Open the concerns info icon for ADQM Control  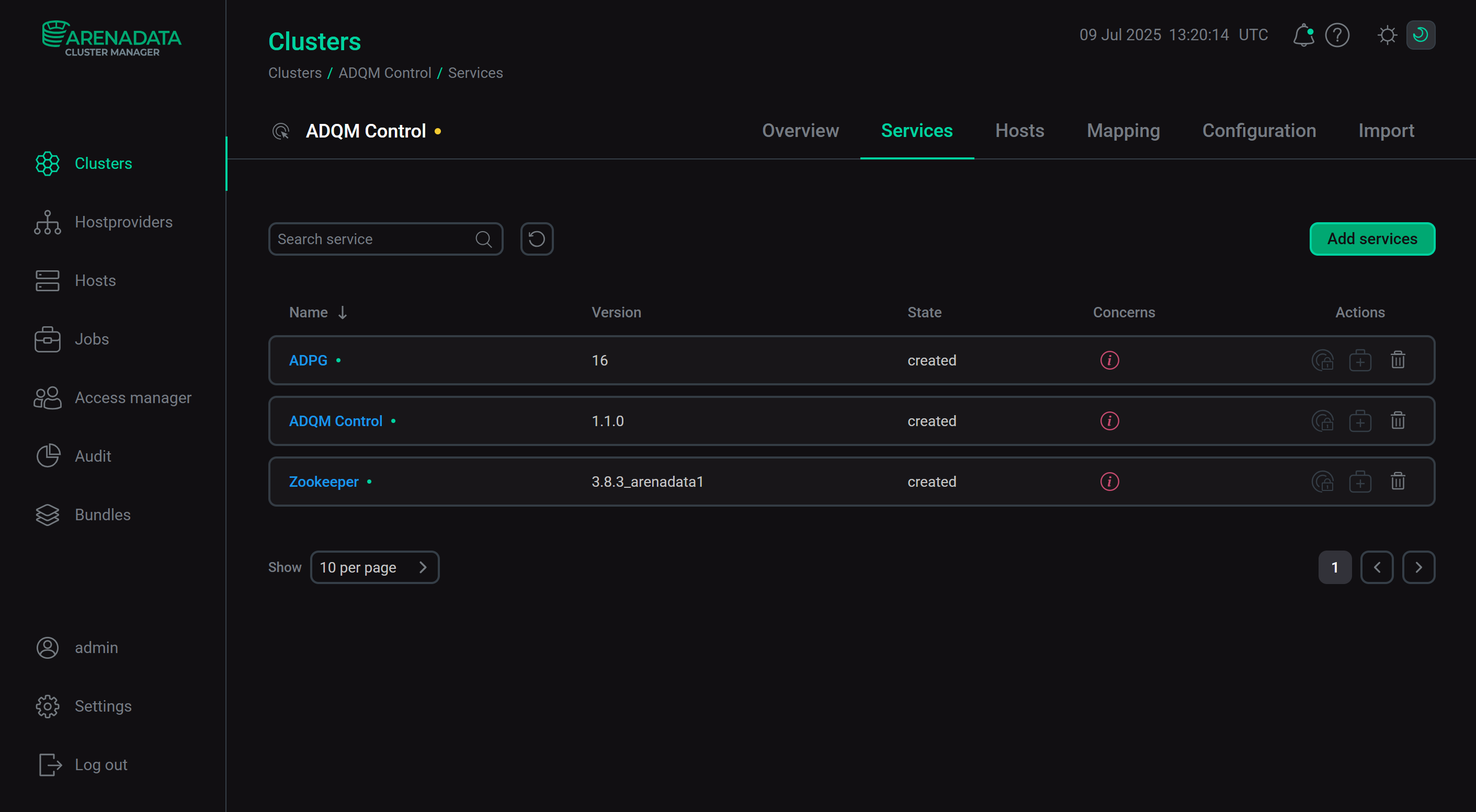tap(1109, 421)
